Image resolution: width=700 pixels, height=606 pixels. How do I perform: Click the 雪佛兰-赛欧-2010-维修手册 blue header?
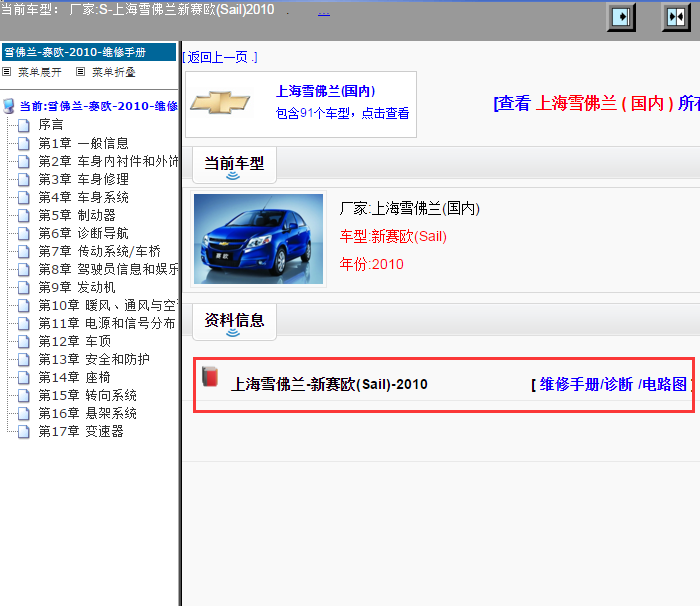[89, 52]
